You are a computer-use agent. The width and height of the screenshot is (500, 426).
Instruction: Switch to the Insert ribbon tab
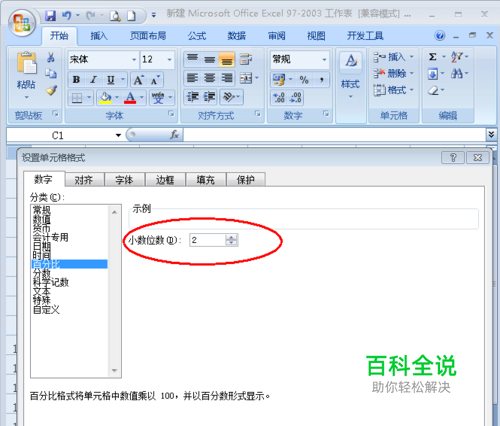pyautogui.click(x=99, y=36)
